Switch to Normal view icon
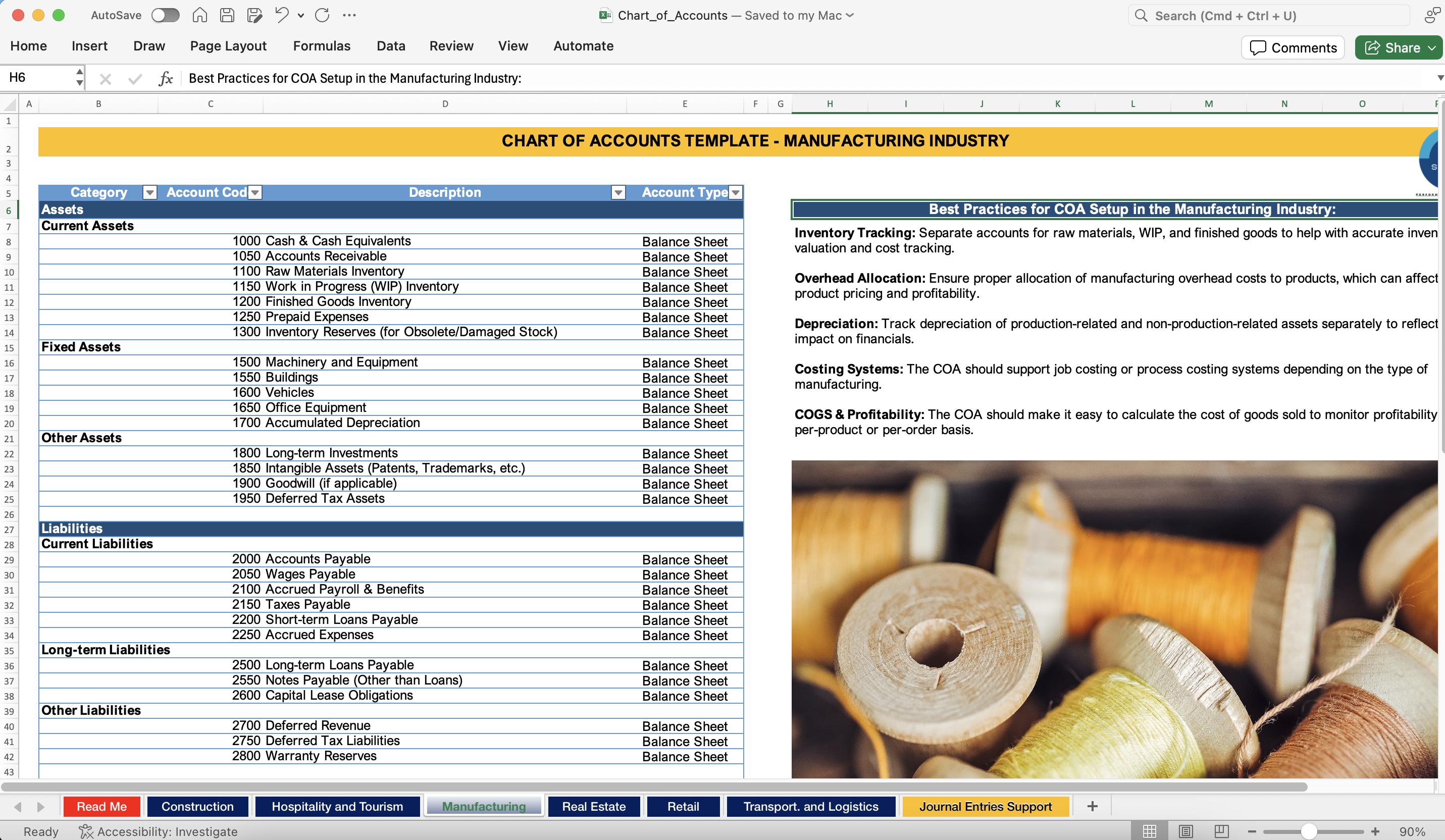Image resolution: width=1445 pixels, height=840 pixels. point(1149,831)
